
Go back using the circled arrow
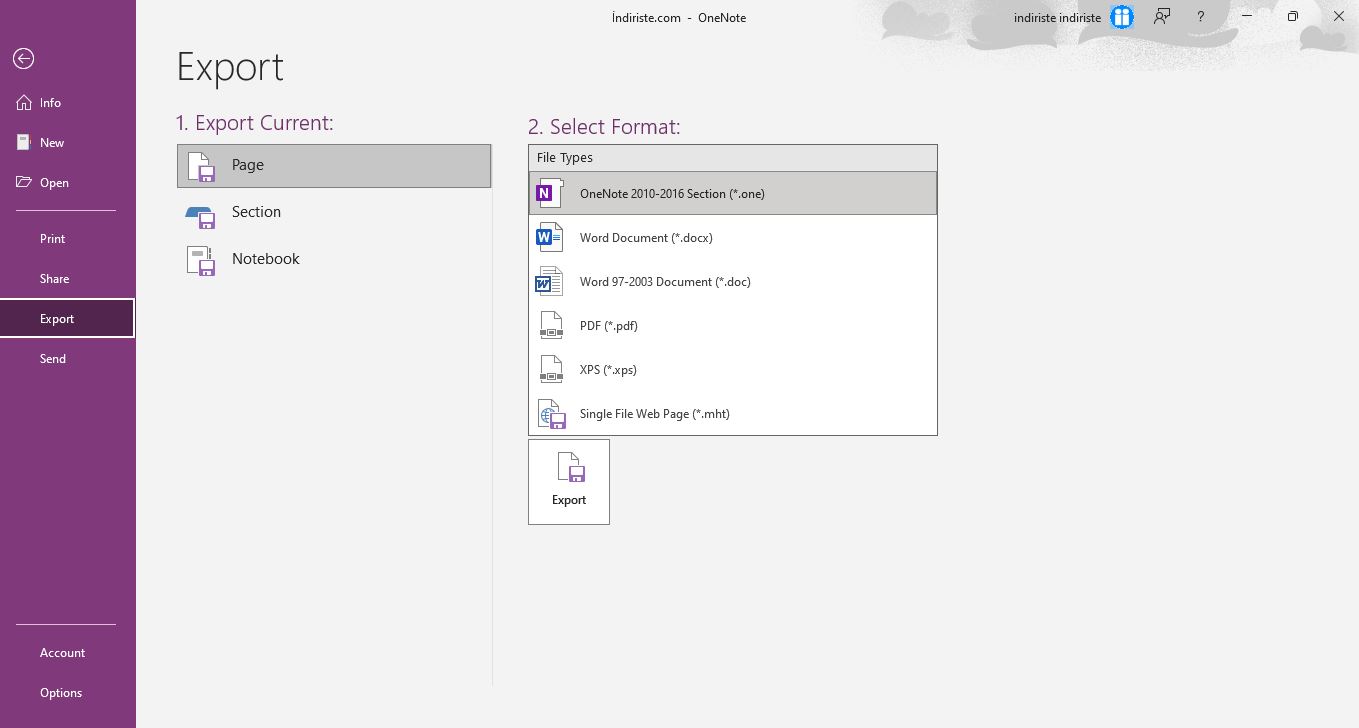(24, 59)
